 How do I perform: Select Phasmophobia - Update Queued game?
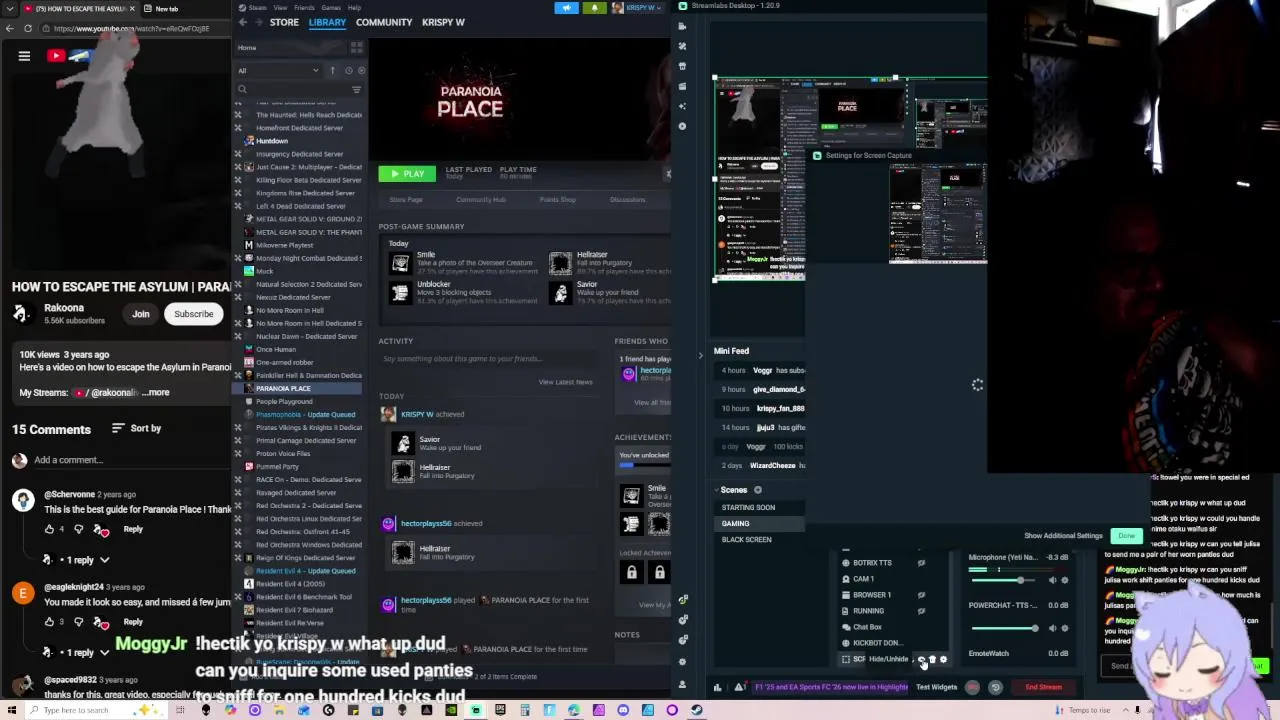coord(305,414)
